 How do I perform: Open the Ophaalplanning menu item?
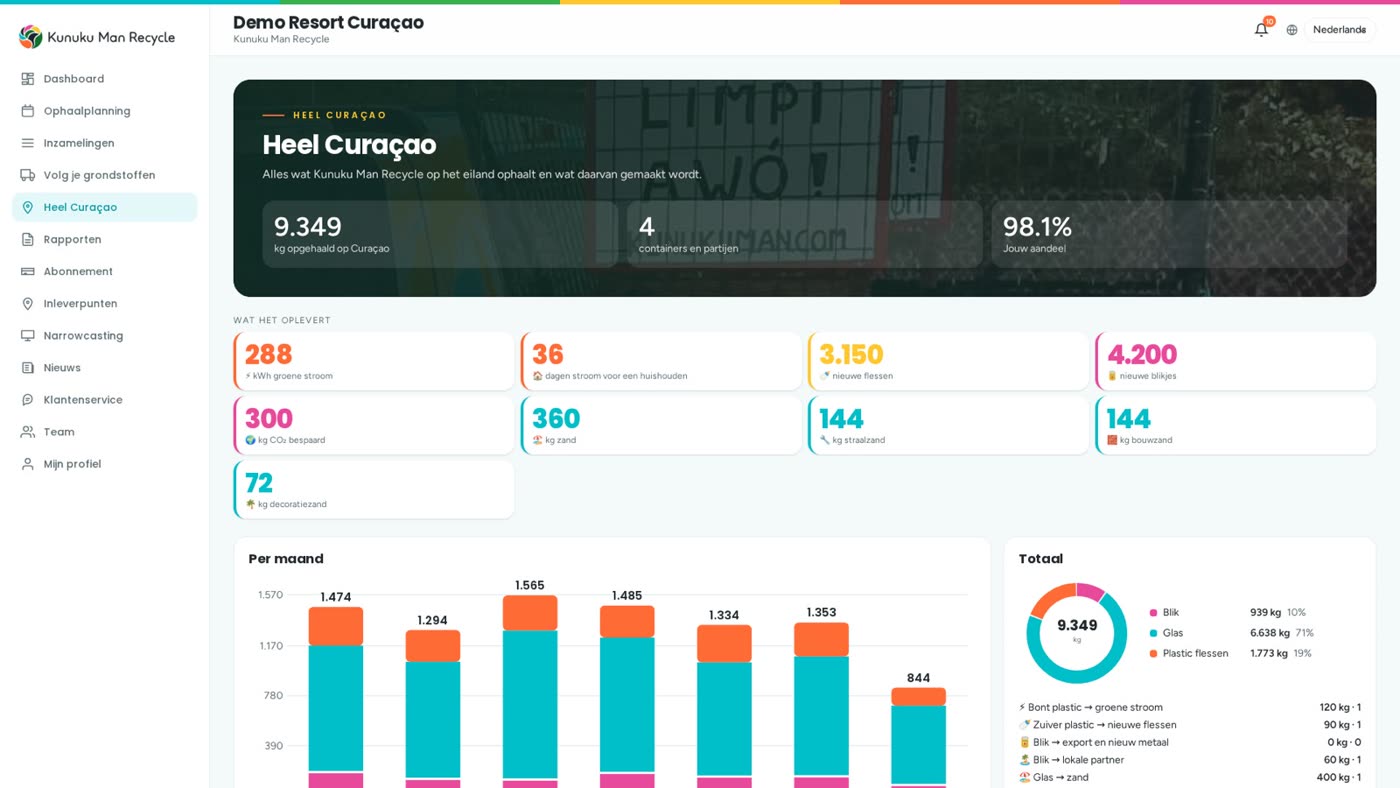(x=105, y=111)
